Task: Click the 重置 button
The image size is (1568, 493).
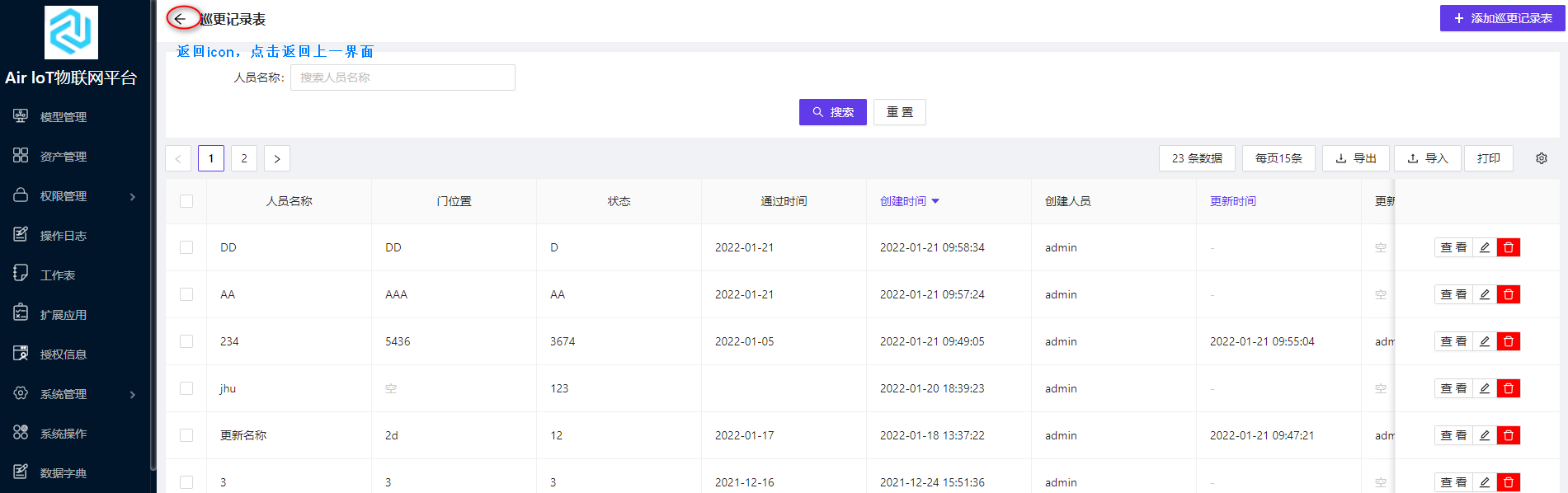Action: click(900, 112)
